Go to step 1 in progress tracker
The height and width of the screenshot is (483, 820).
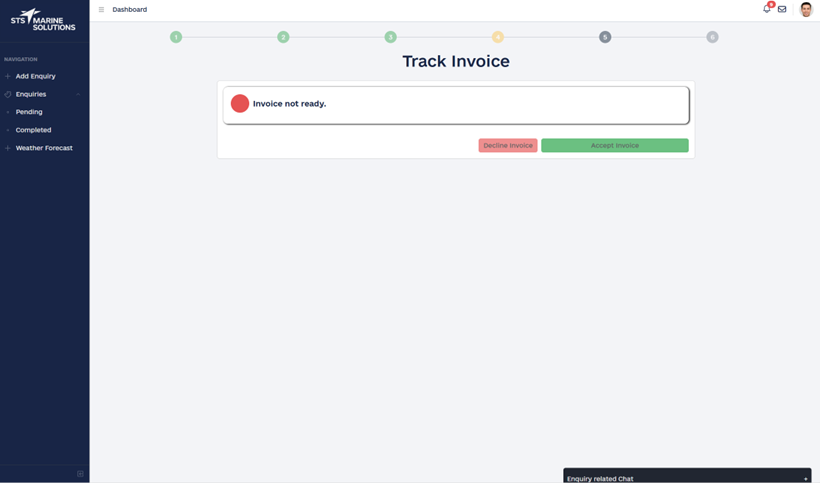click(176, 37)
